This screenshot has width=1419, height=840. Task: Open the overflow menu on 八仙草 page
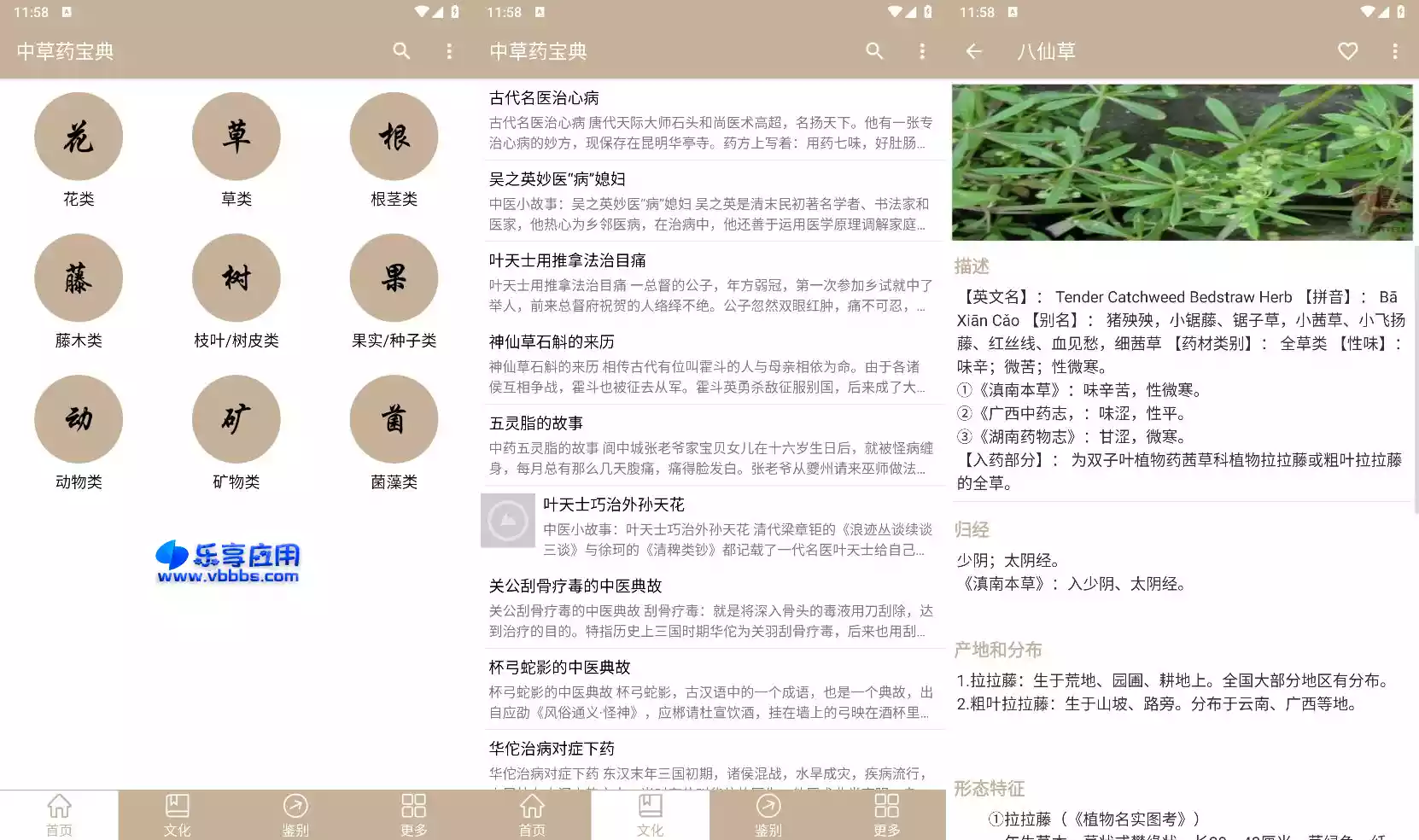coord(1395,51)
